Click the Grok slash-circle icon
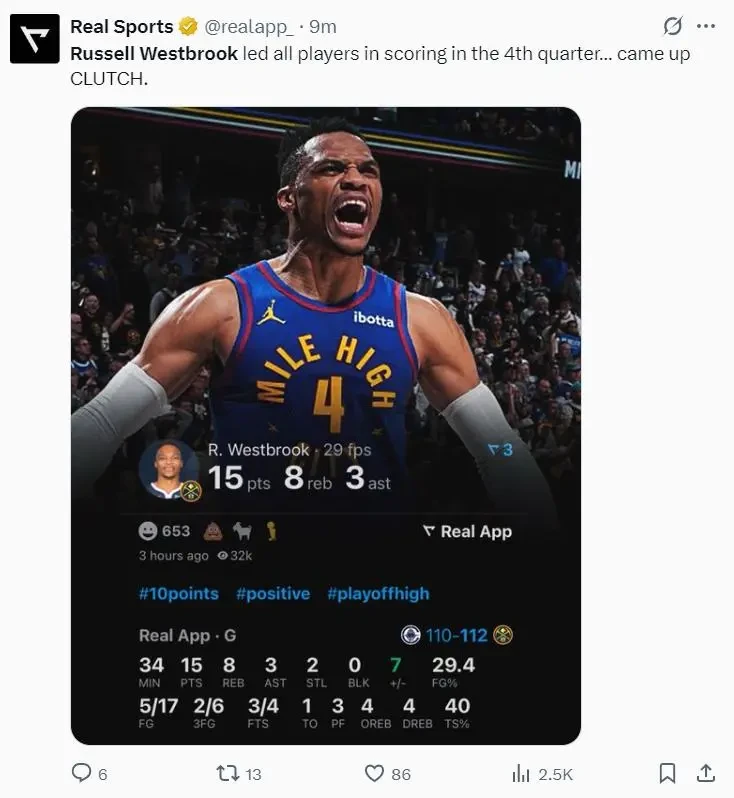Image resolution: width=734 pixels, height=798 pixels. pyautogui.click(x=672, y=25)
